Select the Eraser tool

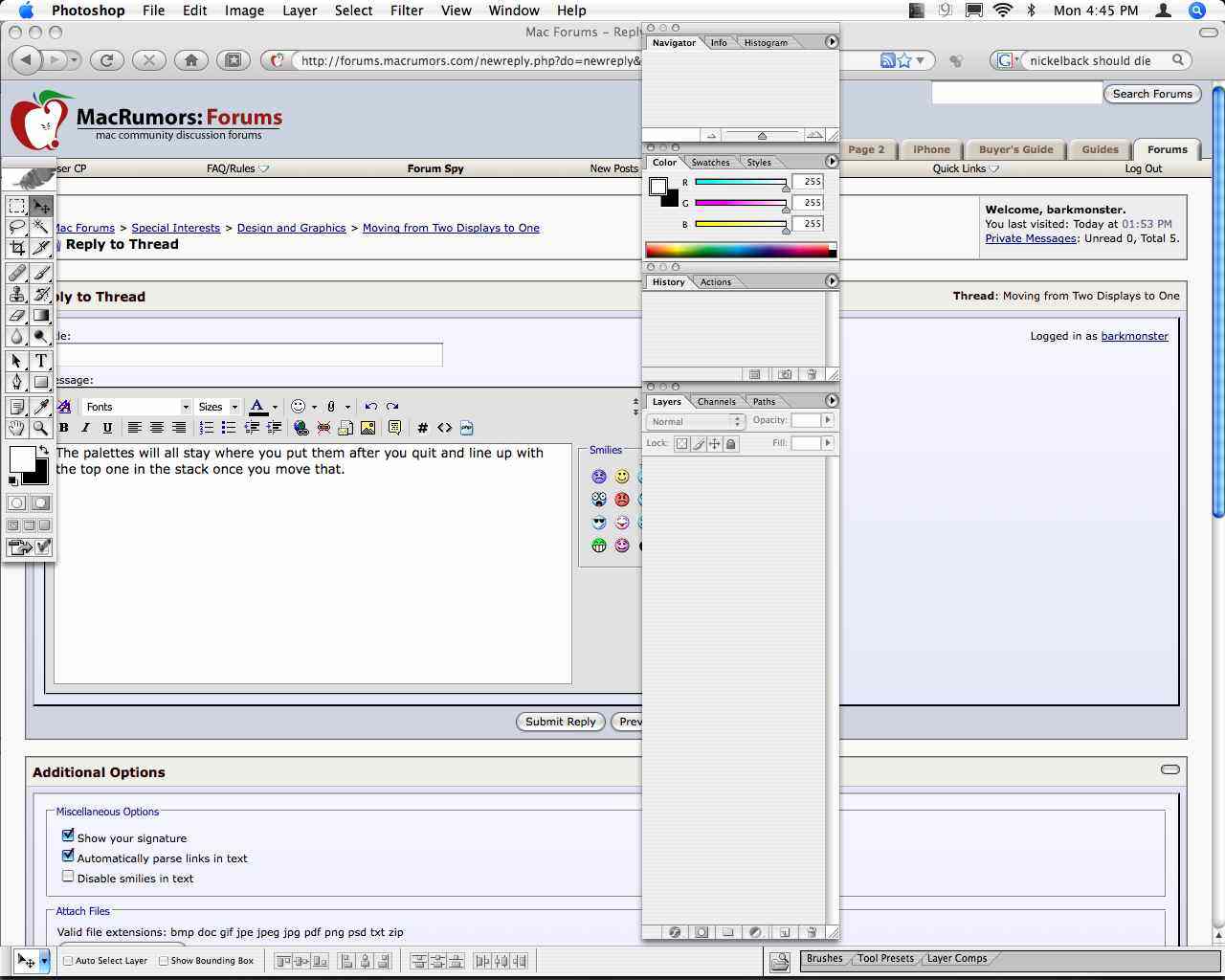(x=16, y=315)
